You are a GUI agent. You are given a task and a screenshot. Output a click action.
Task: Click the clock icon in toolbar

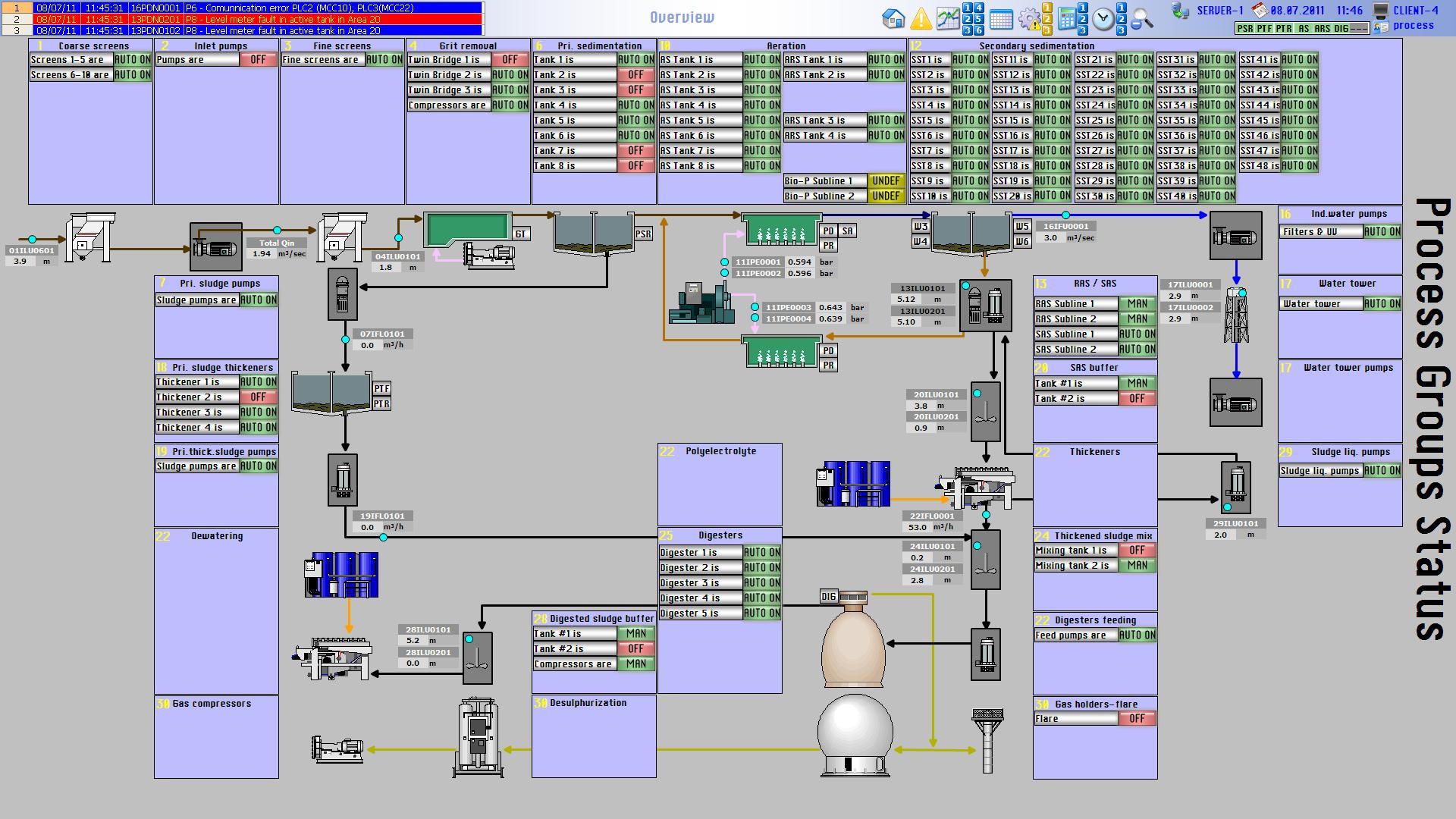coord(1103,20)
